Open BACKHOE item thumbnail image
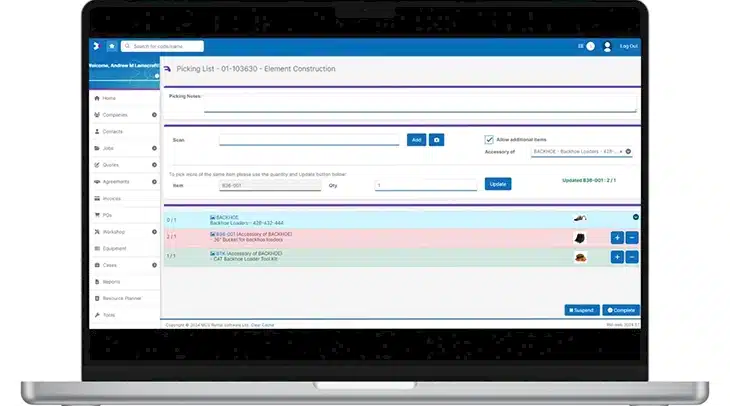Image resolution: width=730 pixels, height=406 pixels. pyautogui.click(x=580, y=218)
